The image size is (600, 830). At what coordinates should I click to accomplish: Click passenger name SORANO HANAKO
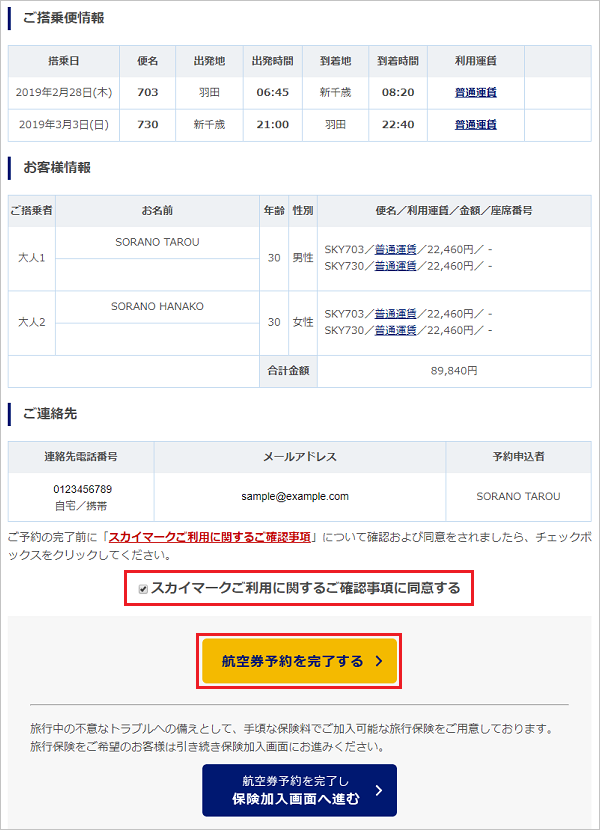(x=157, y=306)
